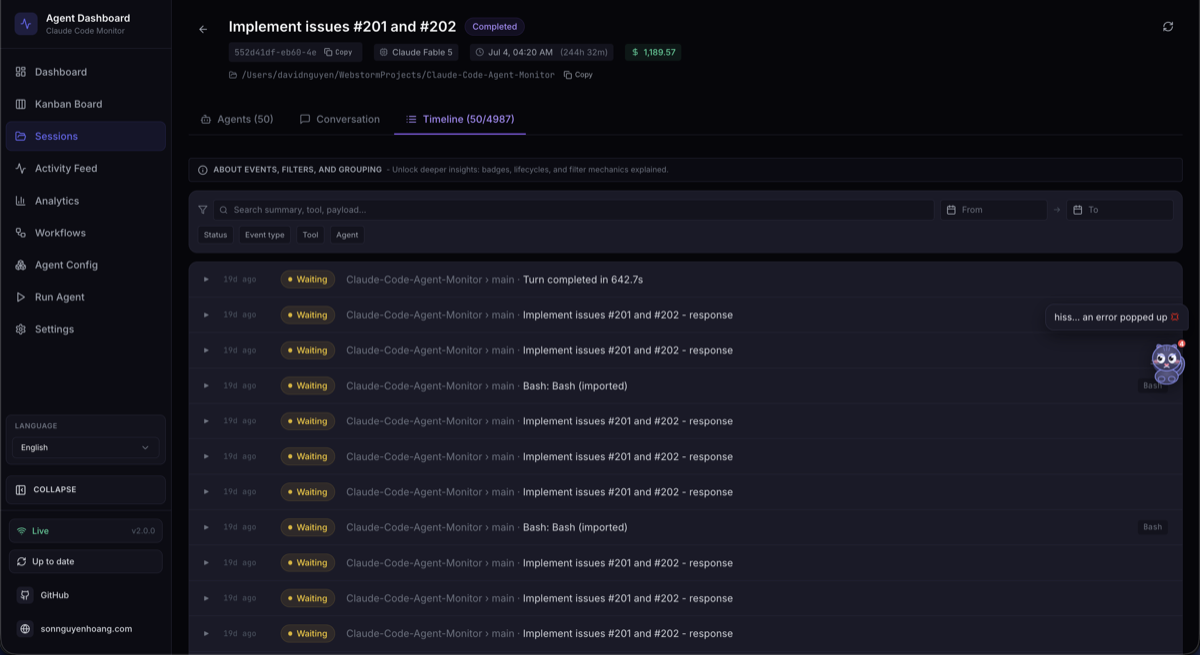This screenshot has width=1200, height=655.
Task: Click the list icon on the Timeline tab
Action: tap(411, 119)
